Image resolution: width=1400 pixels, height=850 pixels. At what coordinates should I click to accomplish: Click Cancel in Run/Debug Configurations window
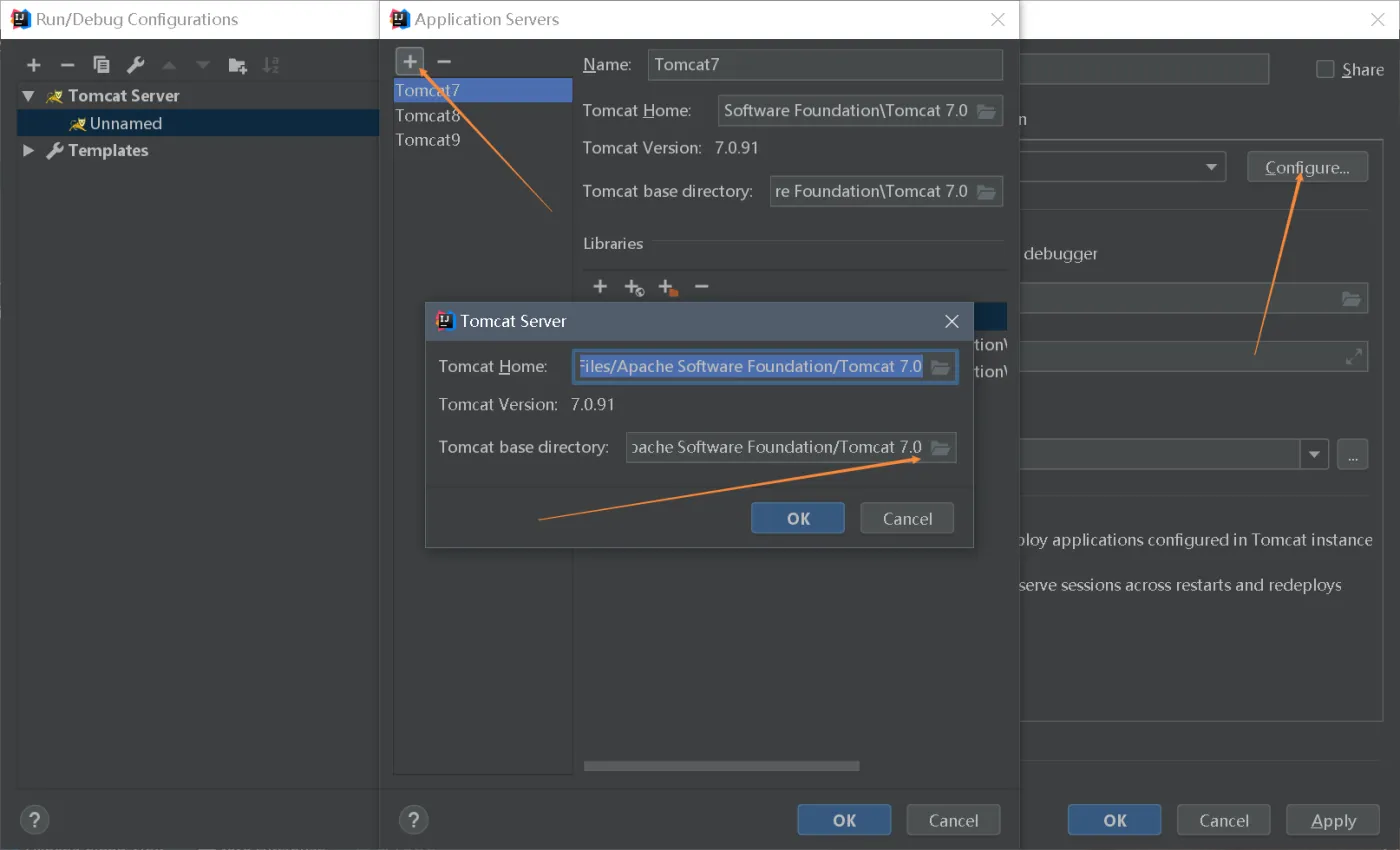point(1224,820)
